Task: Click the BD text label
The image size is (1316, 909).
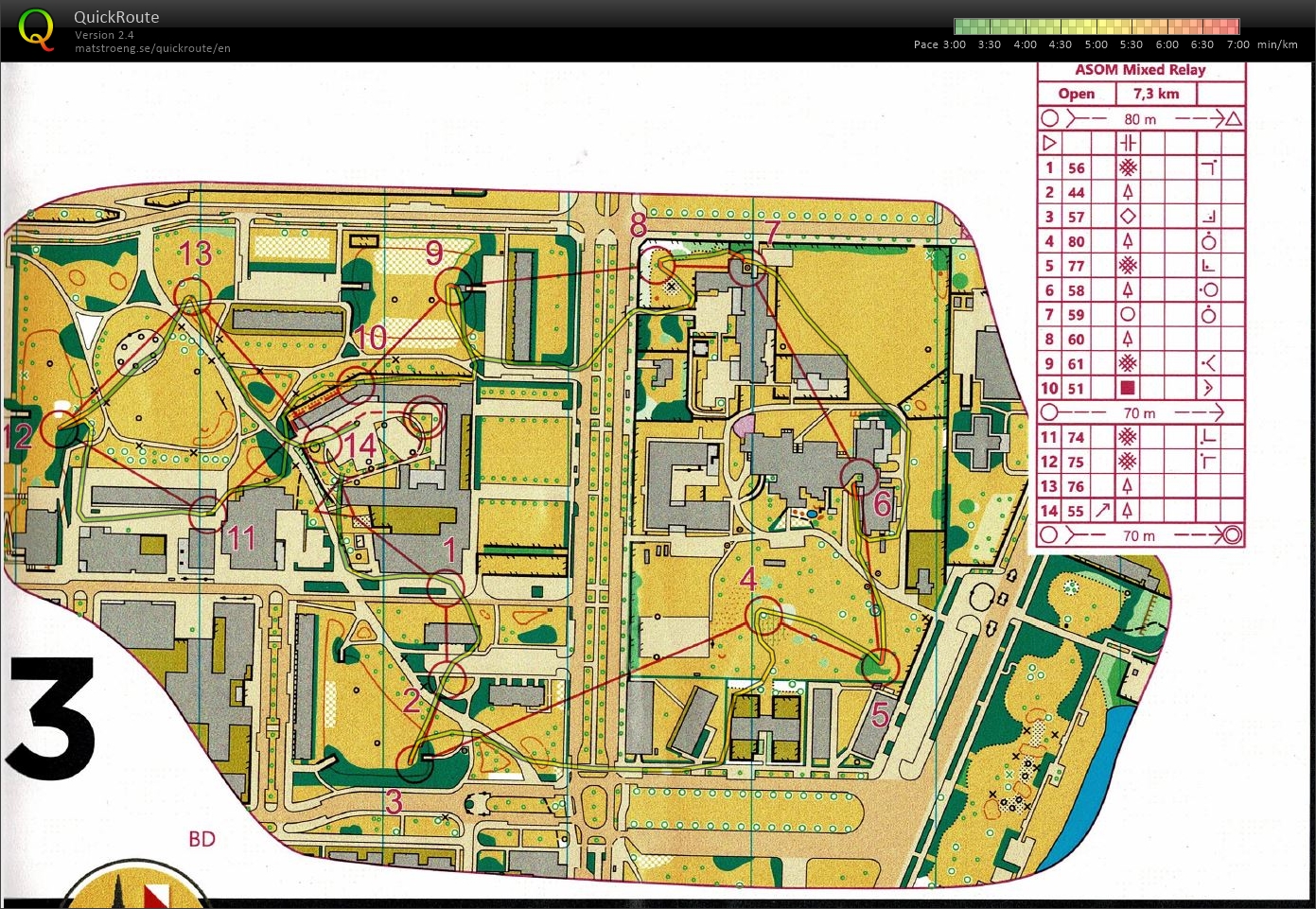Action: [x=202, y=839]
